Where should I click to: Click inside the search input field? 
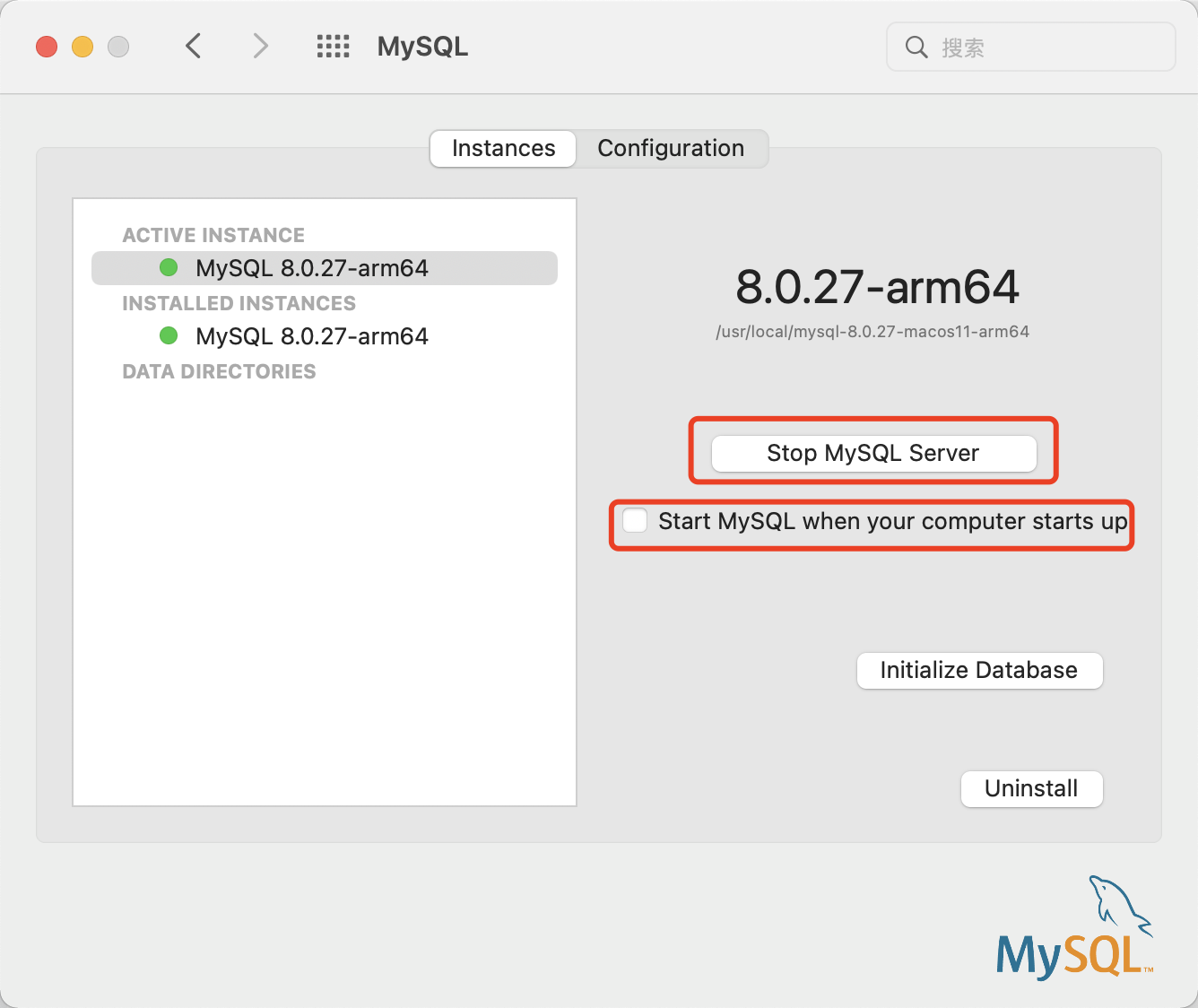coord(1031,47)
